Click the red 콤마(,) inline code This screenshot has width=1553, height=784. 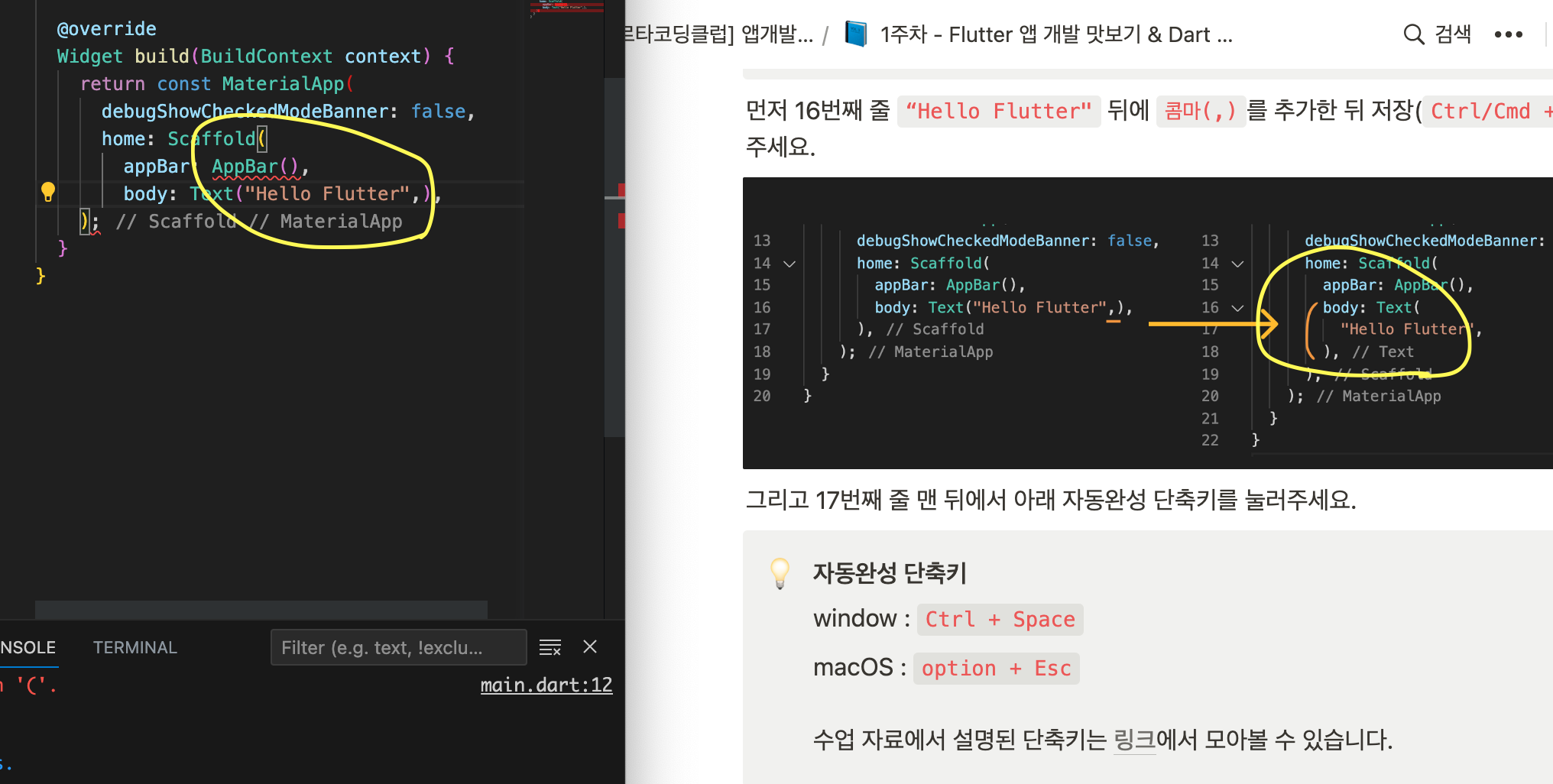(x=1200, y=112)
